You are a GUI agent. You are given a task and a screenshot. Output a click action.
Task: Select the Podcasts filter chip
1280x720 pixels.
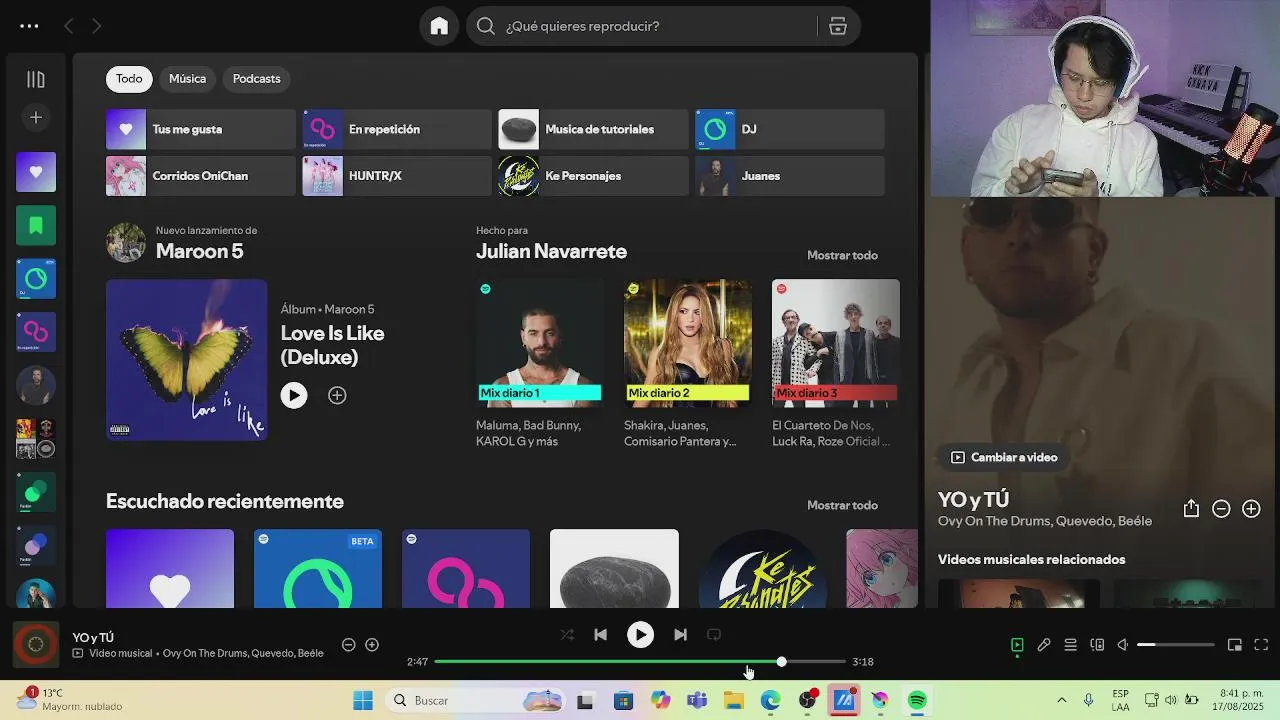[256, 78]
